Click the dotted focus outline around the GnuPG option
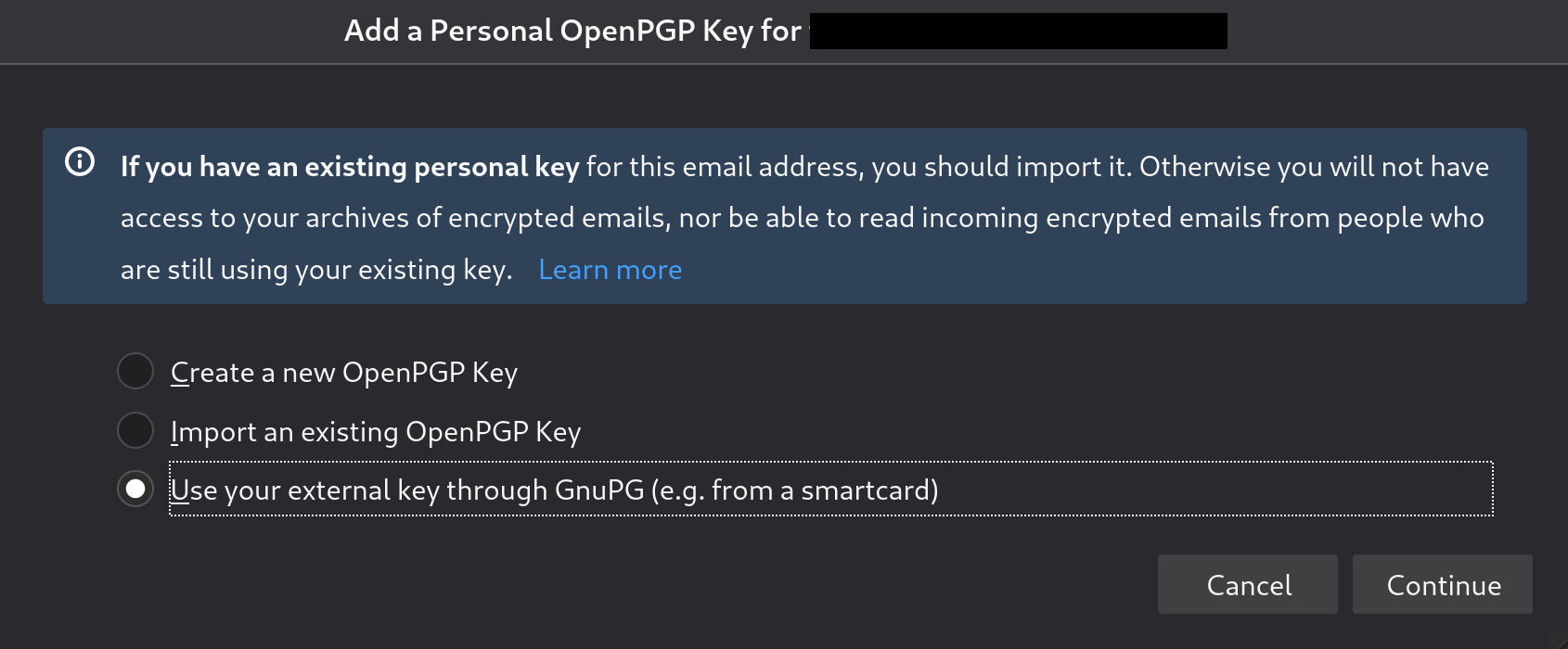Screen dimensions: 1568x649 [1299, 490]
